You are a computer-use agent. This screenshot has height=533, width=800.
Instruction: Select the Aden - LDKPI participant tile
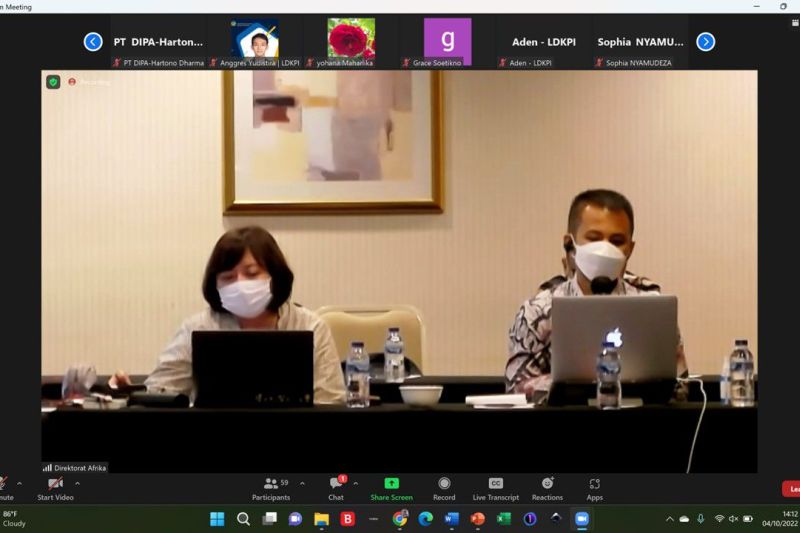544,42
